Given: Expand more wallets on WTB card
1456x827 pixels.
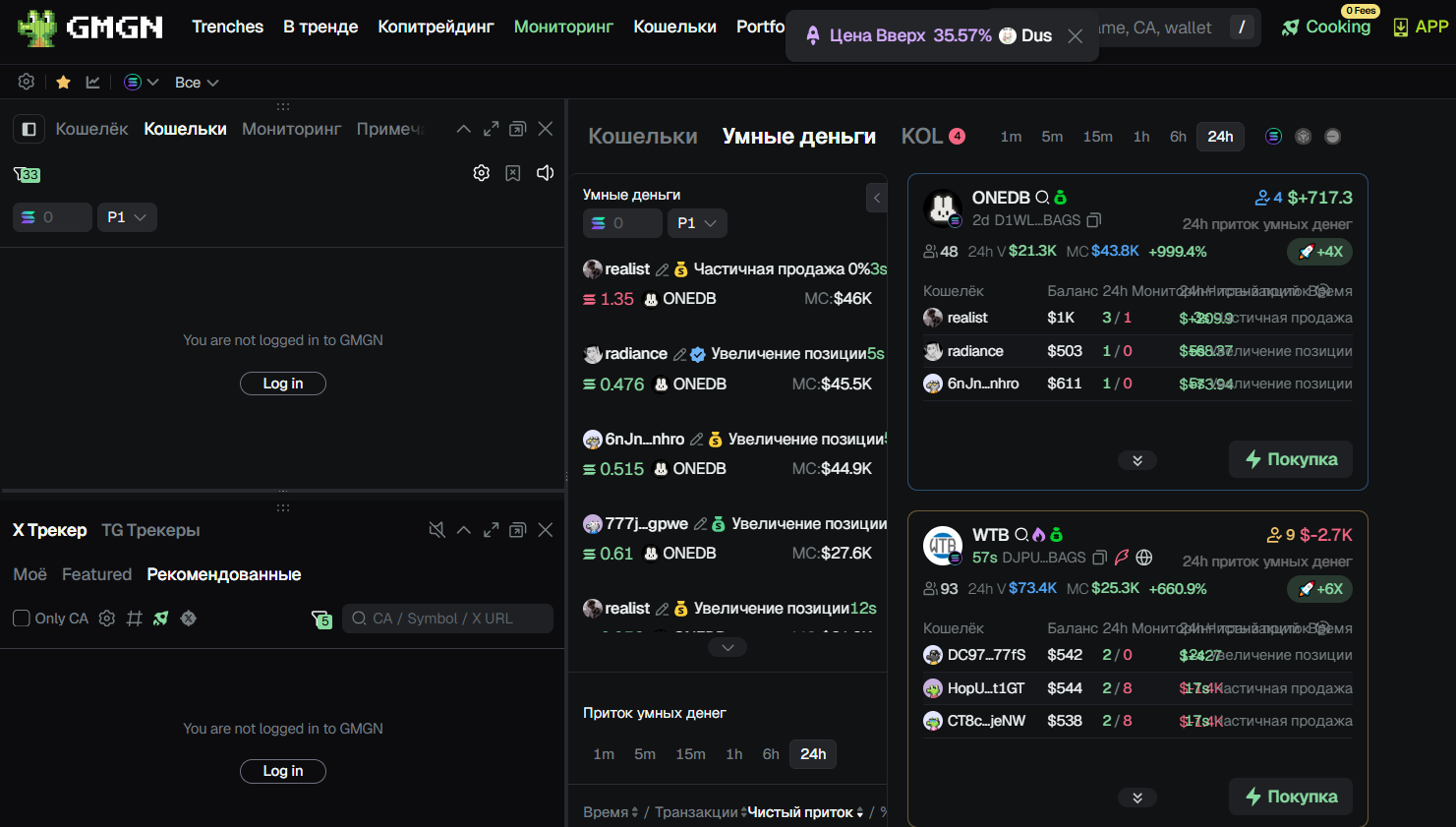Looking at the screenshot, I should pos(1137,797).
